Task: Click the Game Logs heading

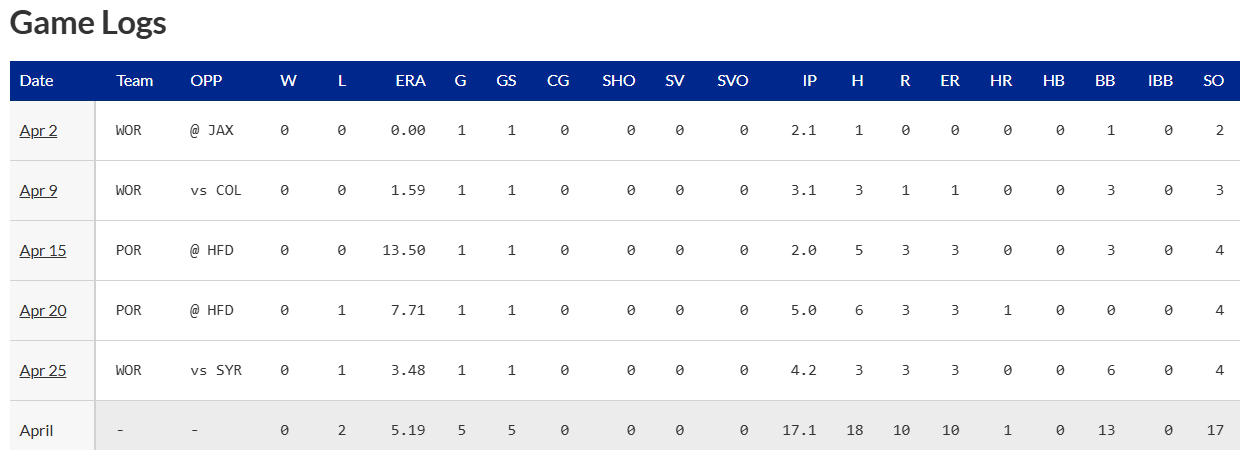Action: pos(88,23)
